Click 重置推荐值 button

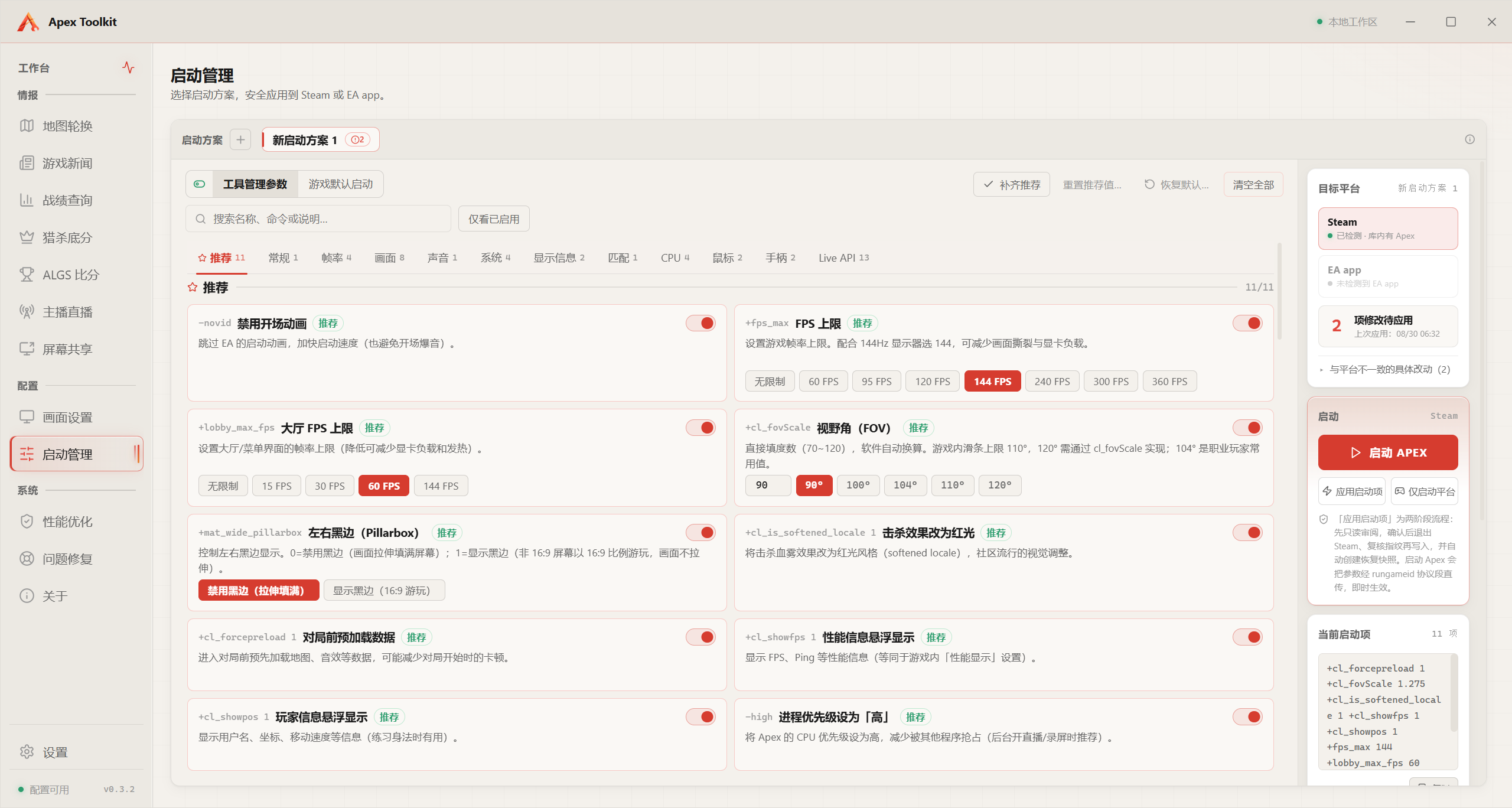(x=1092, y=185)
